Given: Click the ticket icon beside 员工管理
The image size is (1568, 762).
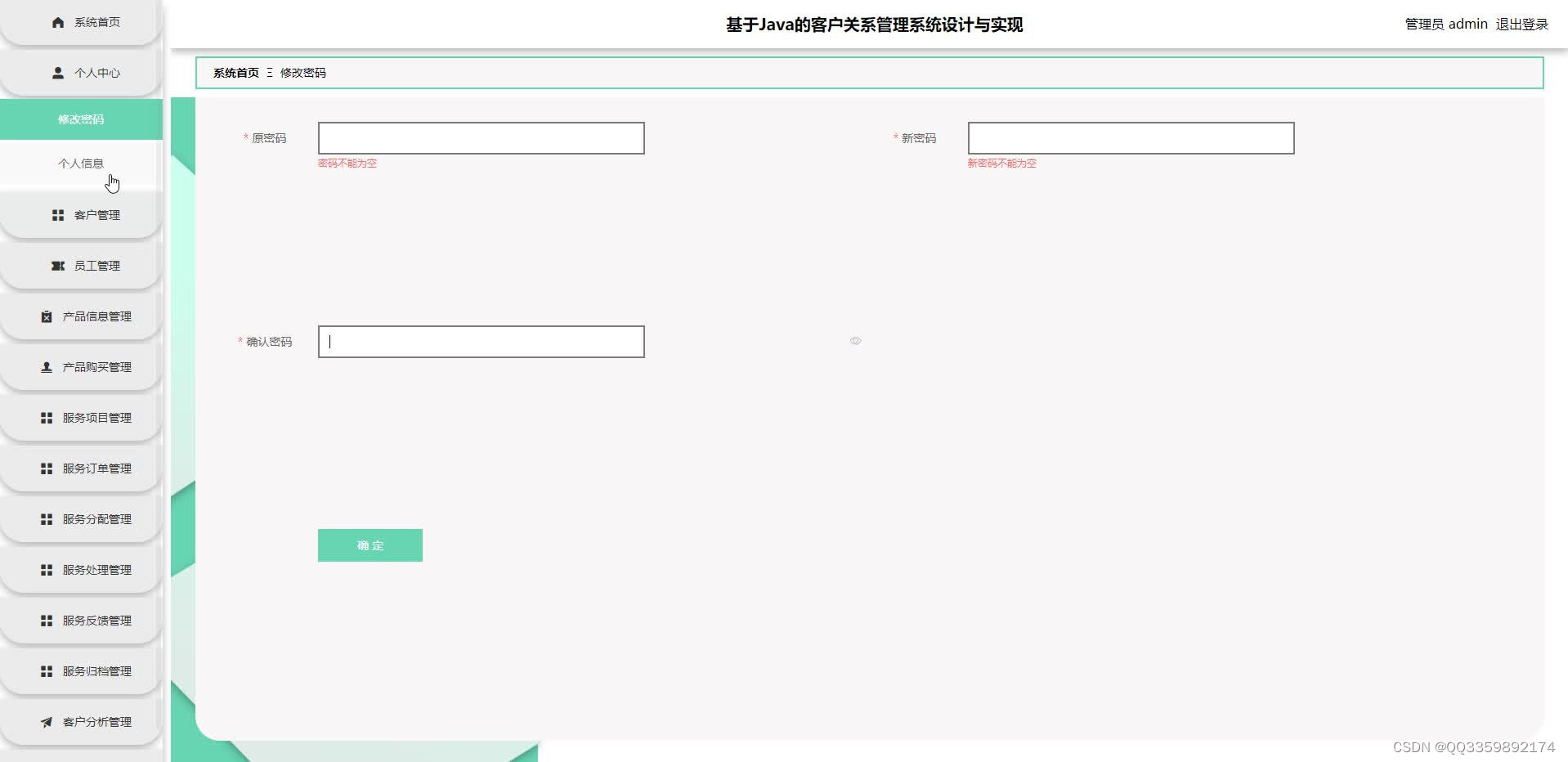Looking at the screenshot, I should [x=58, y=266].
